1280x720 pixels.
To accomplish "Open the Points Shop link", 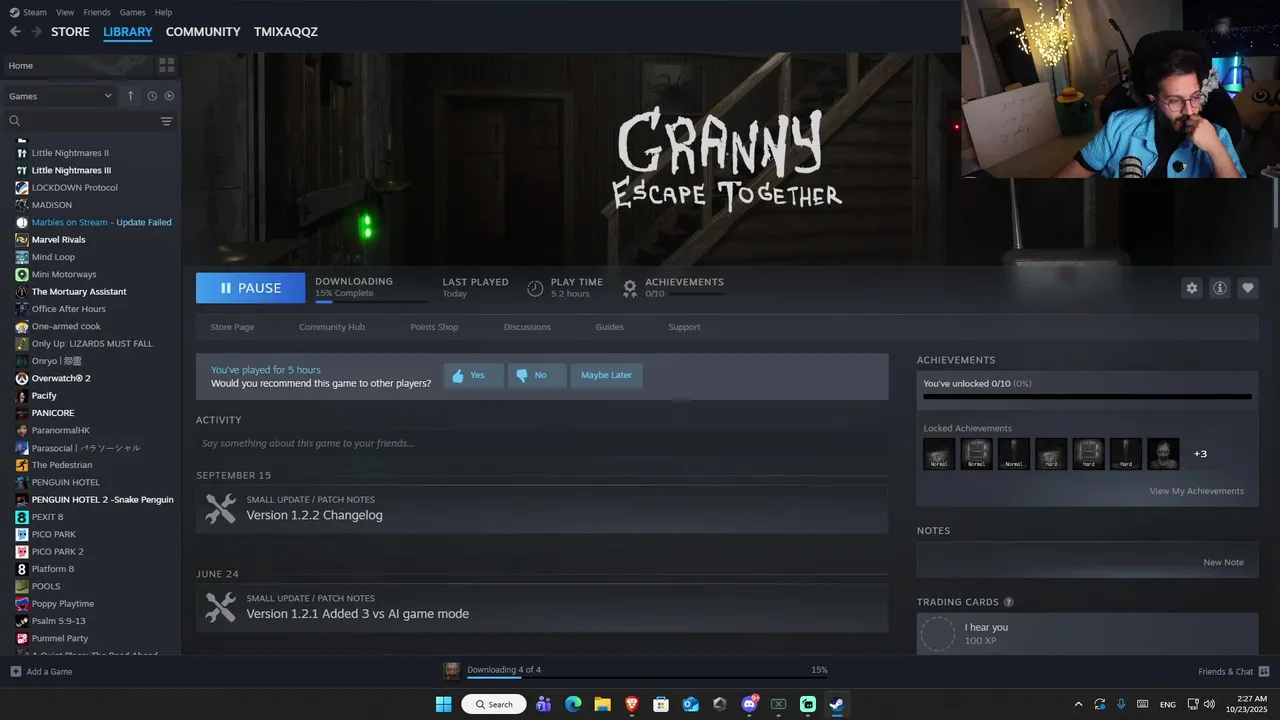I will [434, 327].
